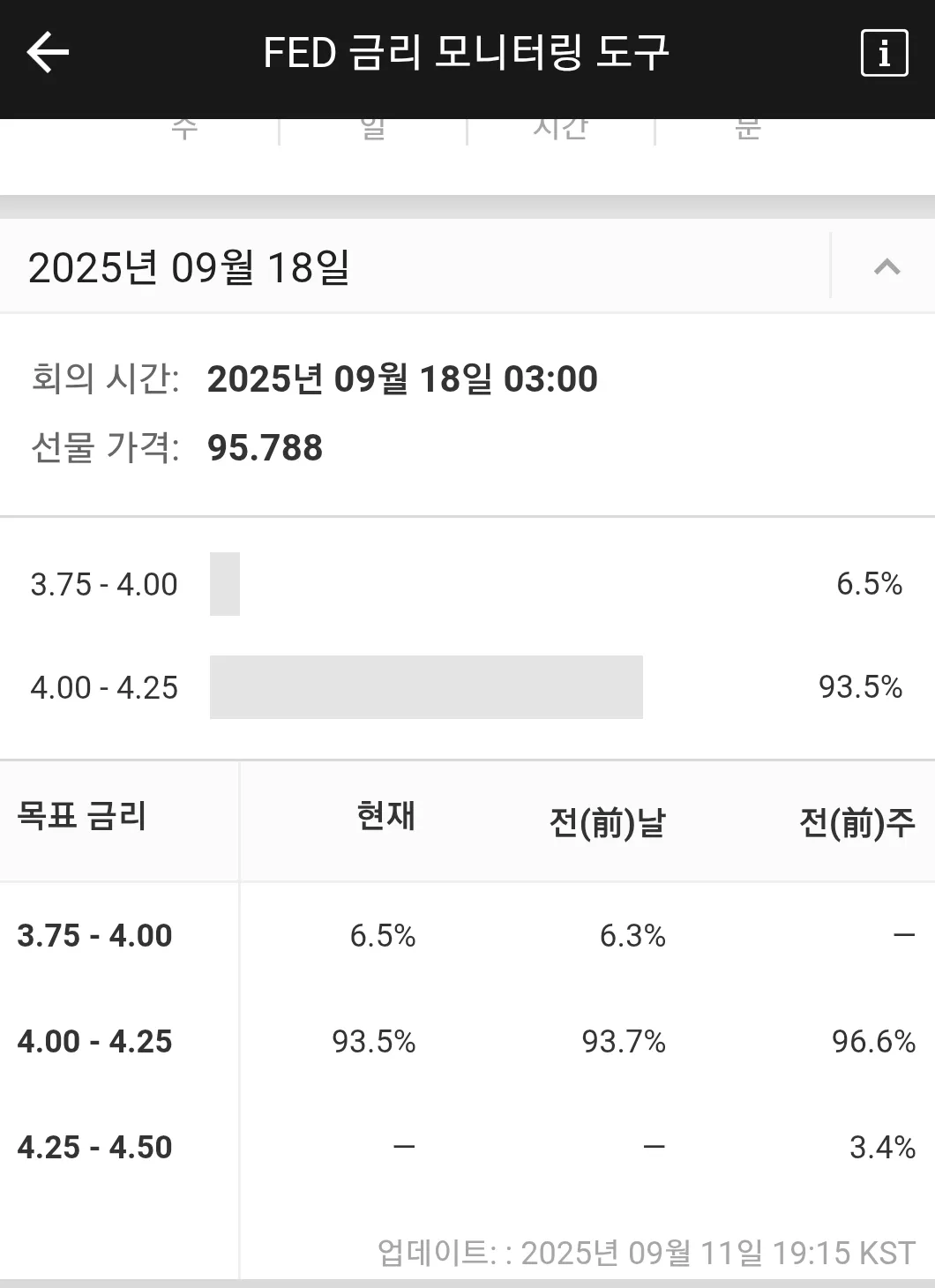Select the 3.75 - 4.00 table row label

click(x=94, y=935)
